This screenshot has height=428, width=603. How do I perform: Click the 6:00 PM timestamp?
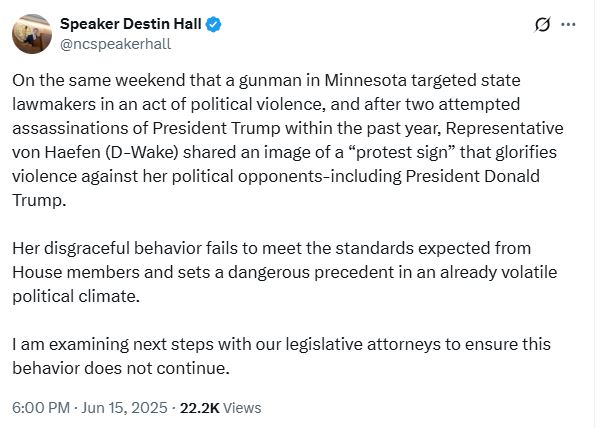coord(41,408)
